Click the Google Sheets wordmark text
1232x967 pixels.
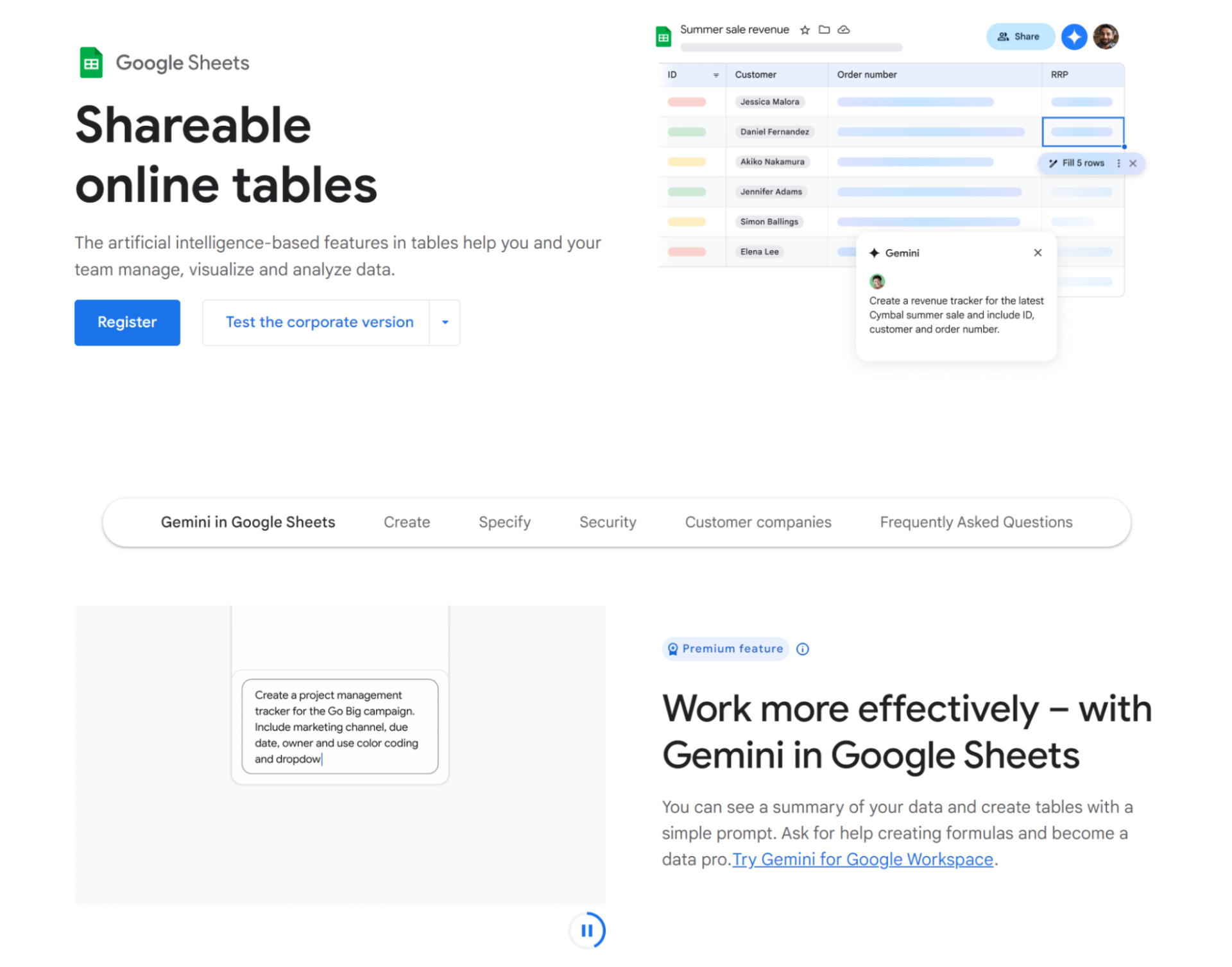(182, 63)
